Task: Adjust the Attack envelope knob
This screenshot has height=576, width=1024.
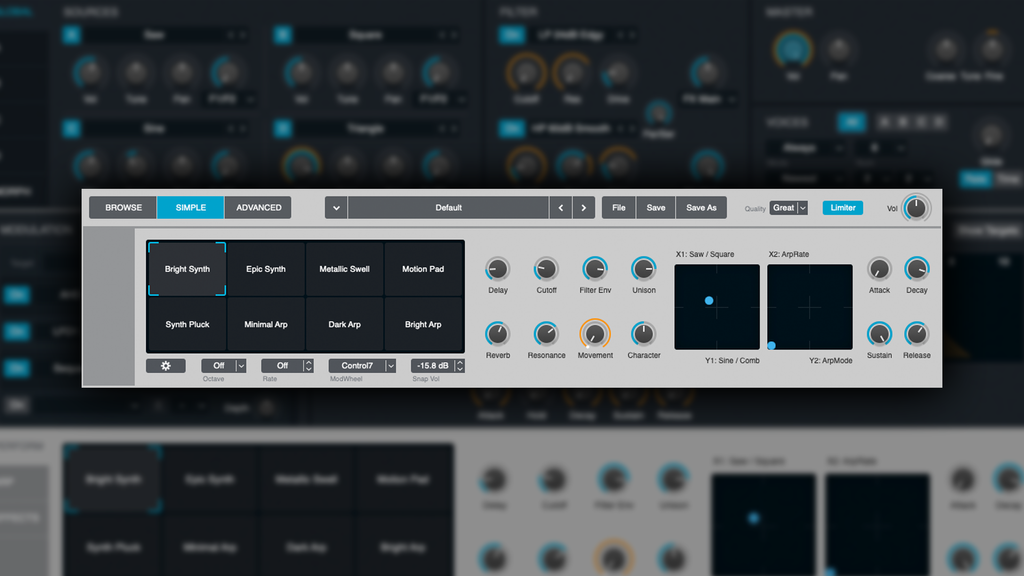Action: click(x=879, y=270)
